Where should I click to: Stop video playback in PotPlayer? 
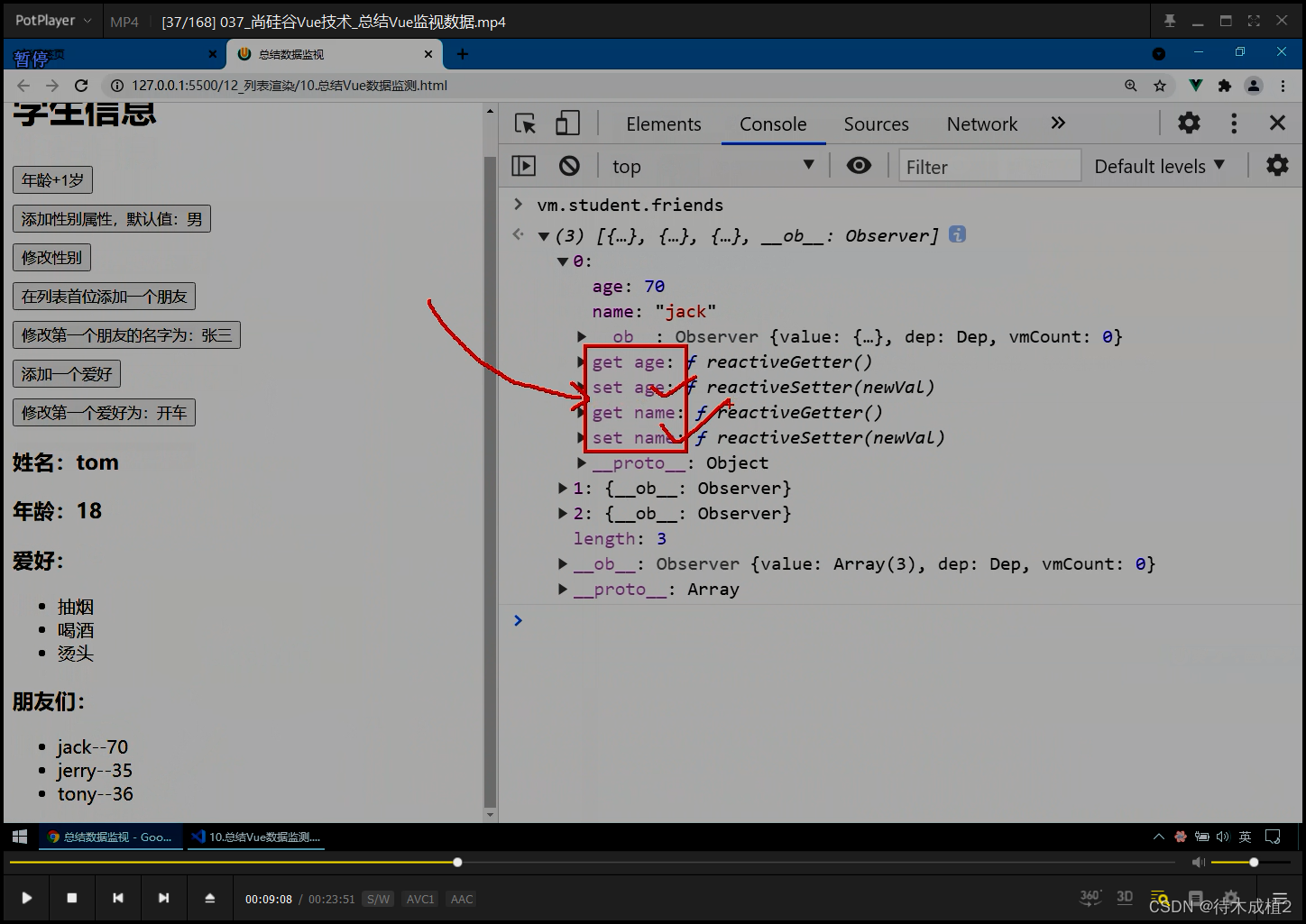point(72,898)
